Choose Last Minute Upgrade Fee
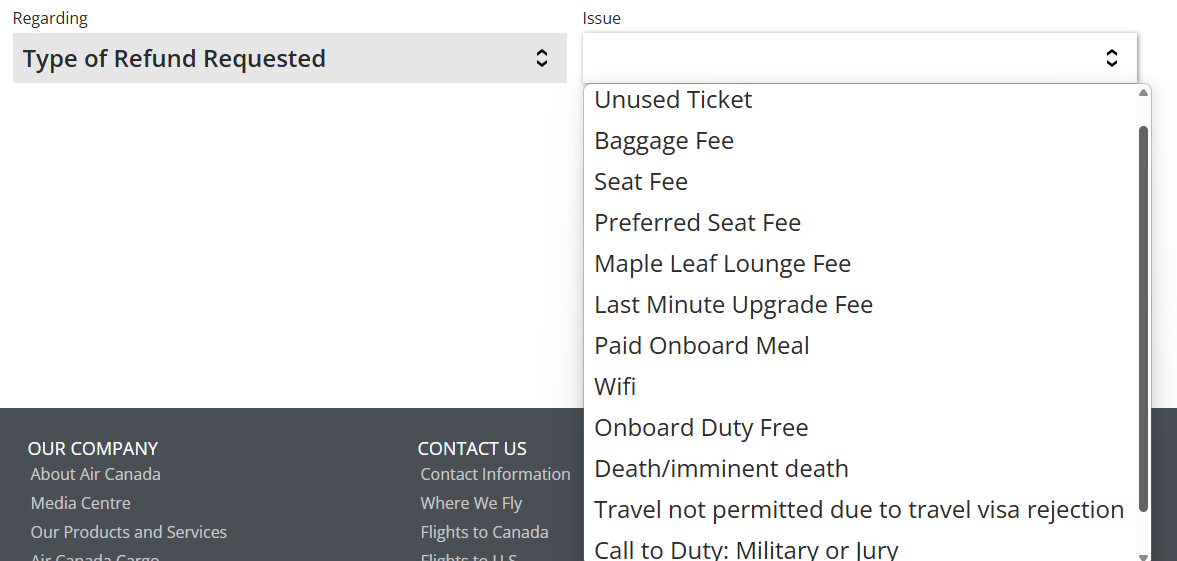 (x=733, y=305)
